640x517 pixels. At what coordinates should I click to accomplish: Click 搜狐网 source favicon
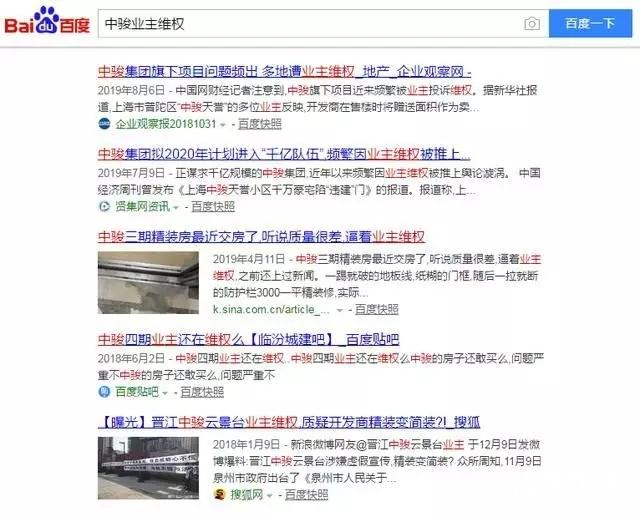[220, 495]
